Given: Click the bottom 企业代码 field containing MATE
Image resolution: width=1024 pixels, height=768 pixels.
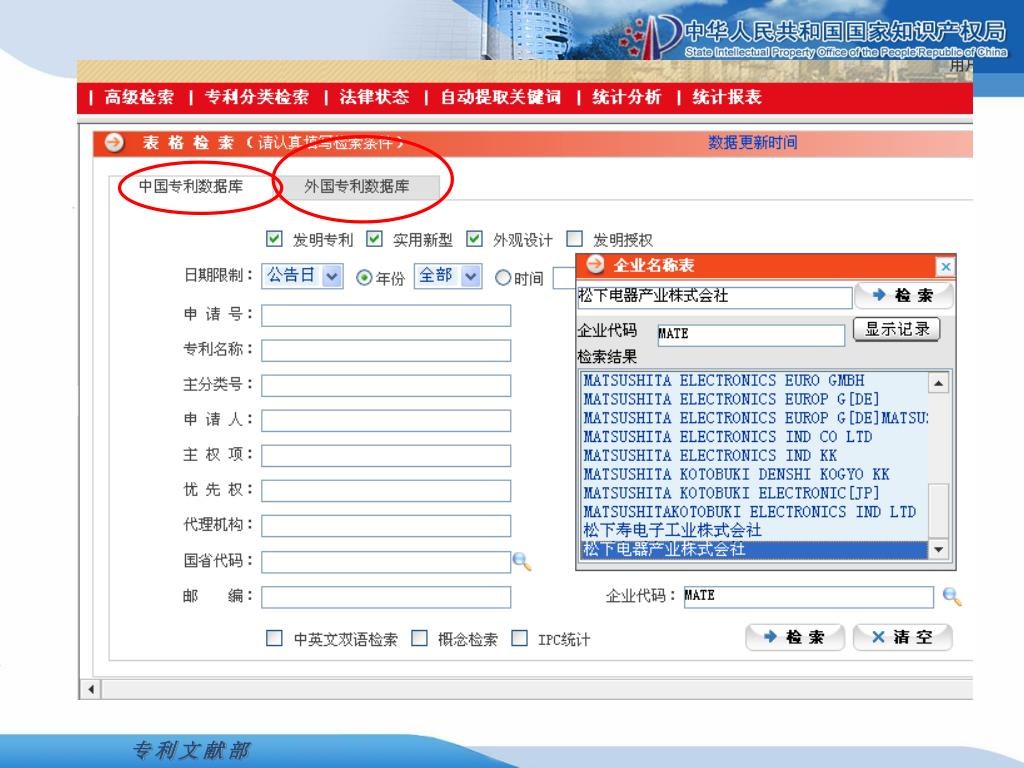Looking at the screenshot, I should pos(808,597).
